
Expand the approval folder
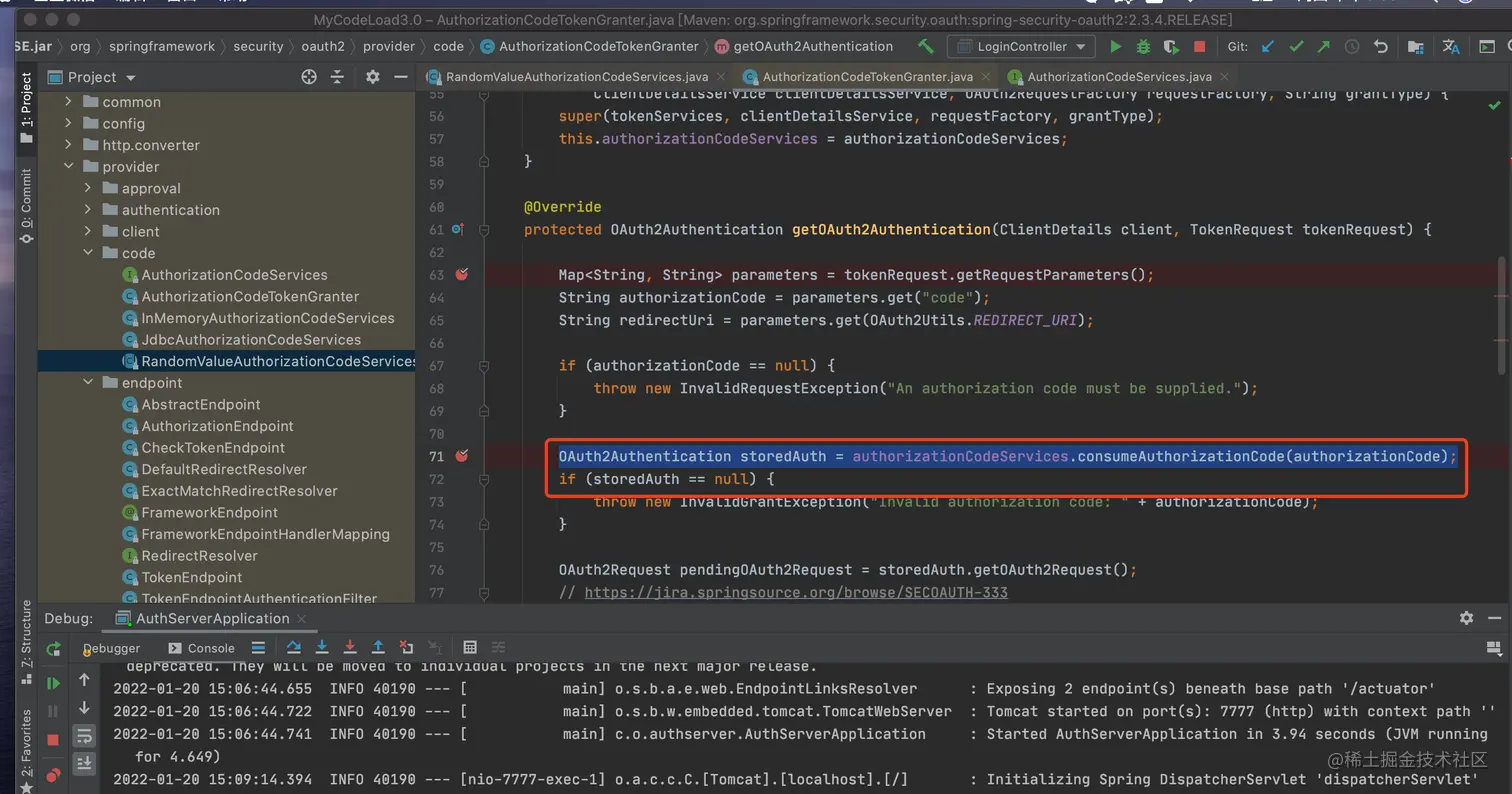point(88,188)
